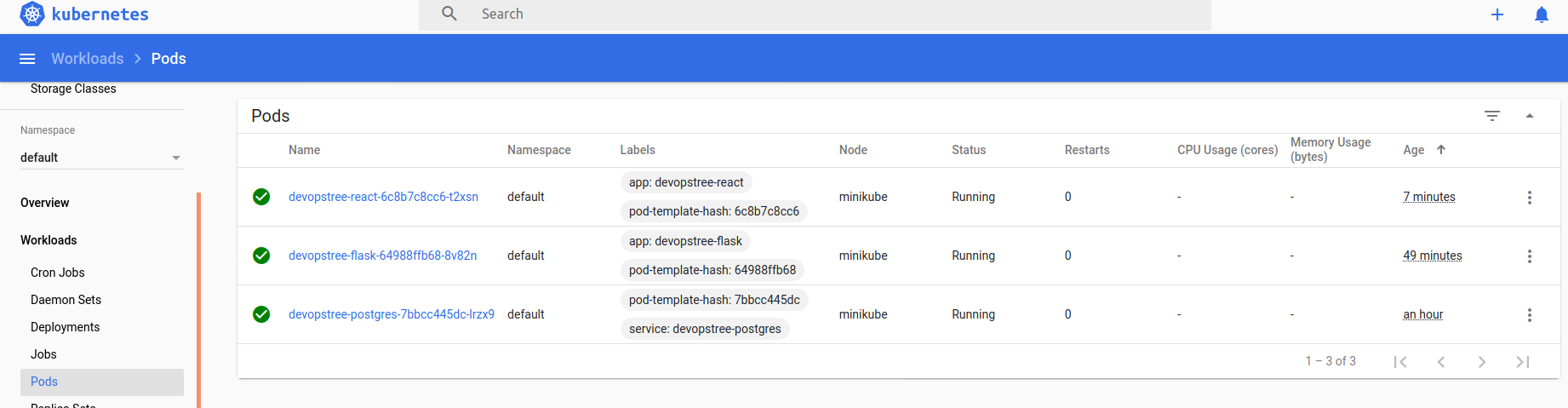
Task: Click the plus create-resource icon
Action: click(x=1497, y=14)
